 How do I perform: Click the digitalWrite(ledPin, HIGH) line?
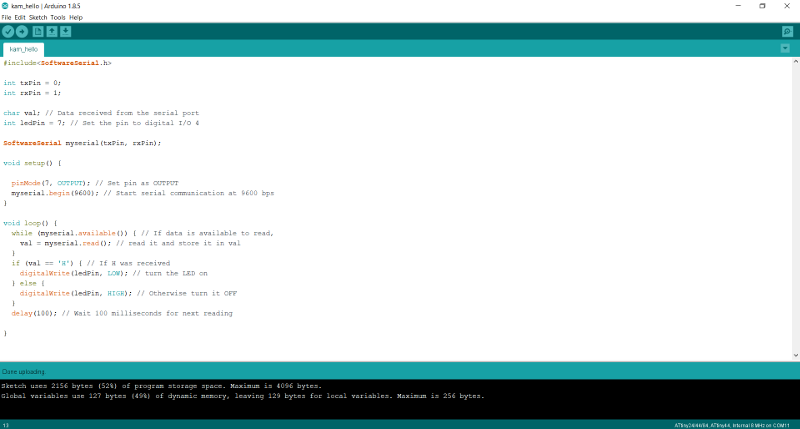pos(128,293)
